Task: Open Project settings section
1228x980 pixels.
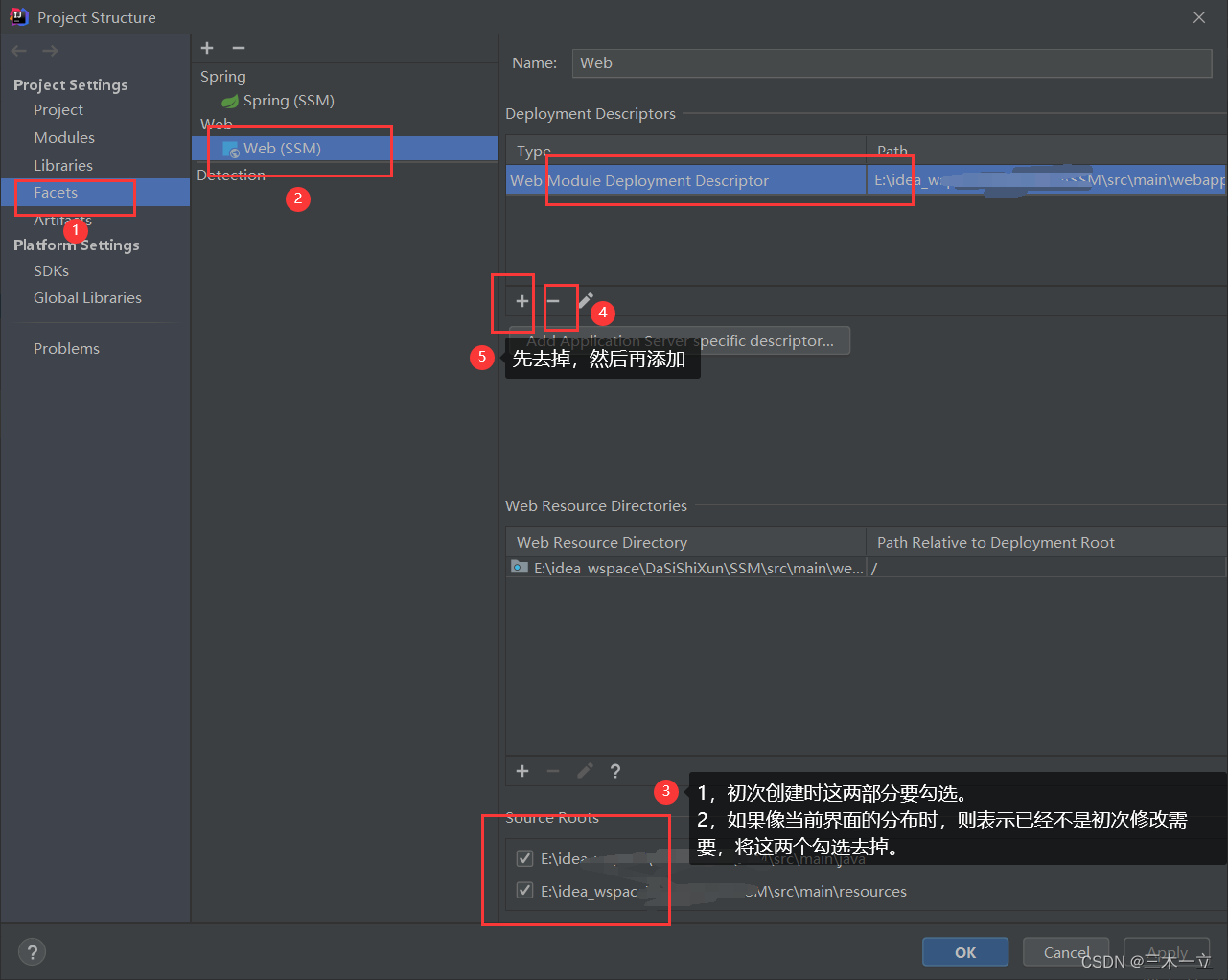Action: pyautogui.click(x=58, y=110)
